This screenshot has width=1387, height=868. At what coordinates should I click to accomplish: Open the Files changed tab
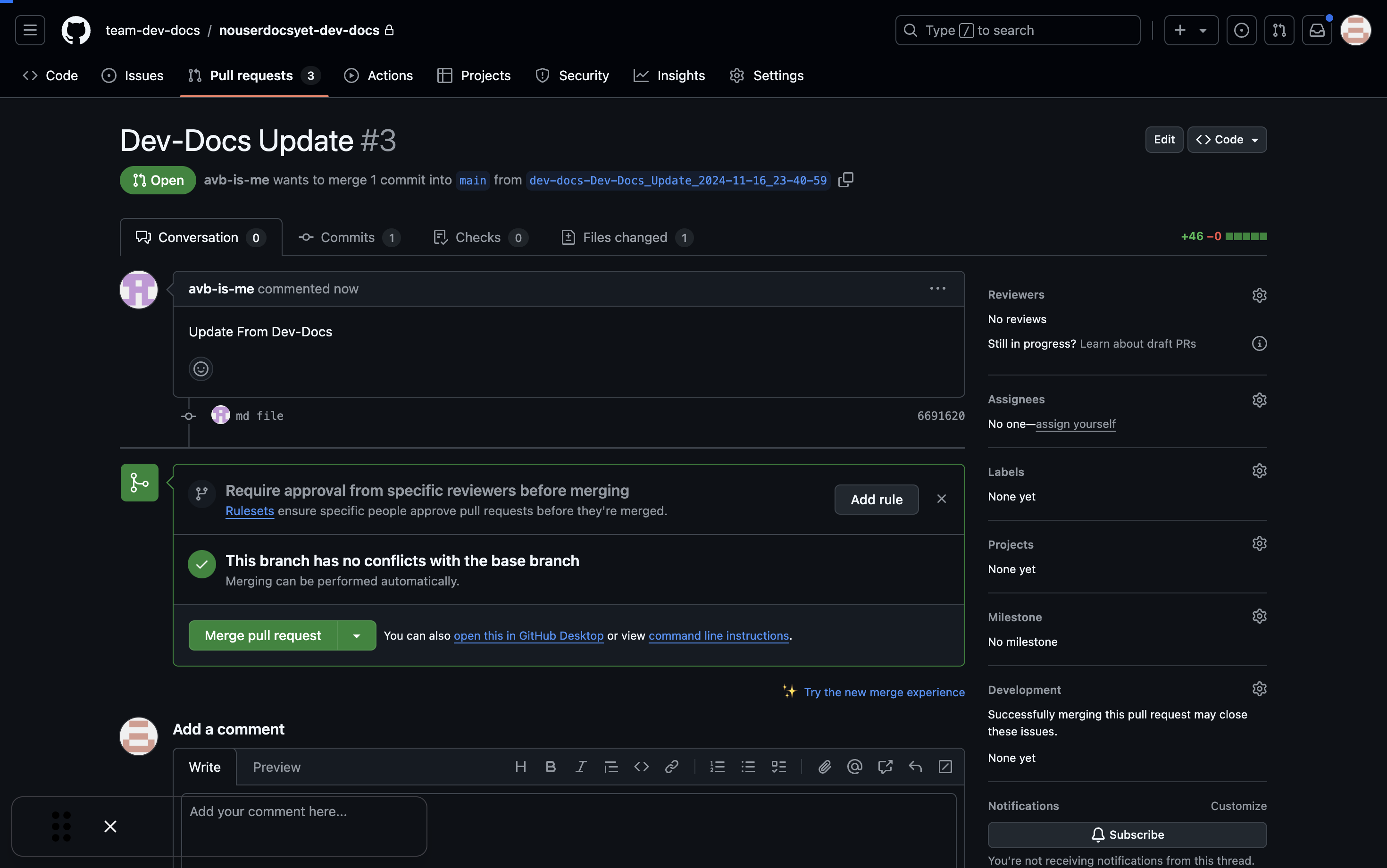[x=625, y=237]
